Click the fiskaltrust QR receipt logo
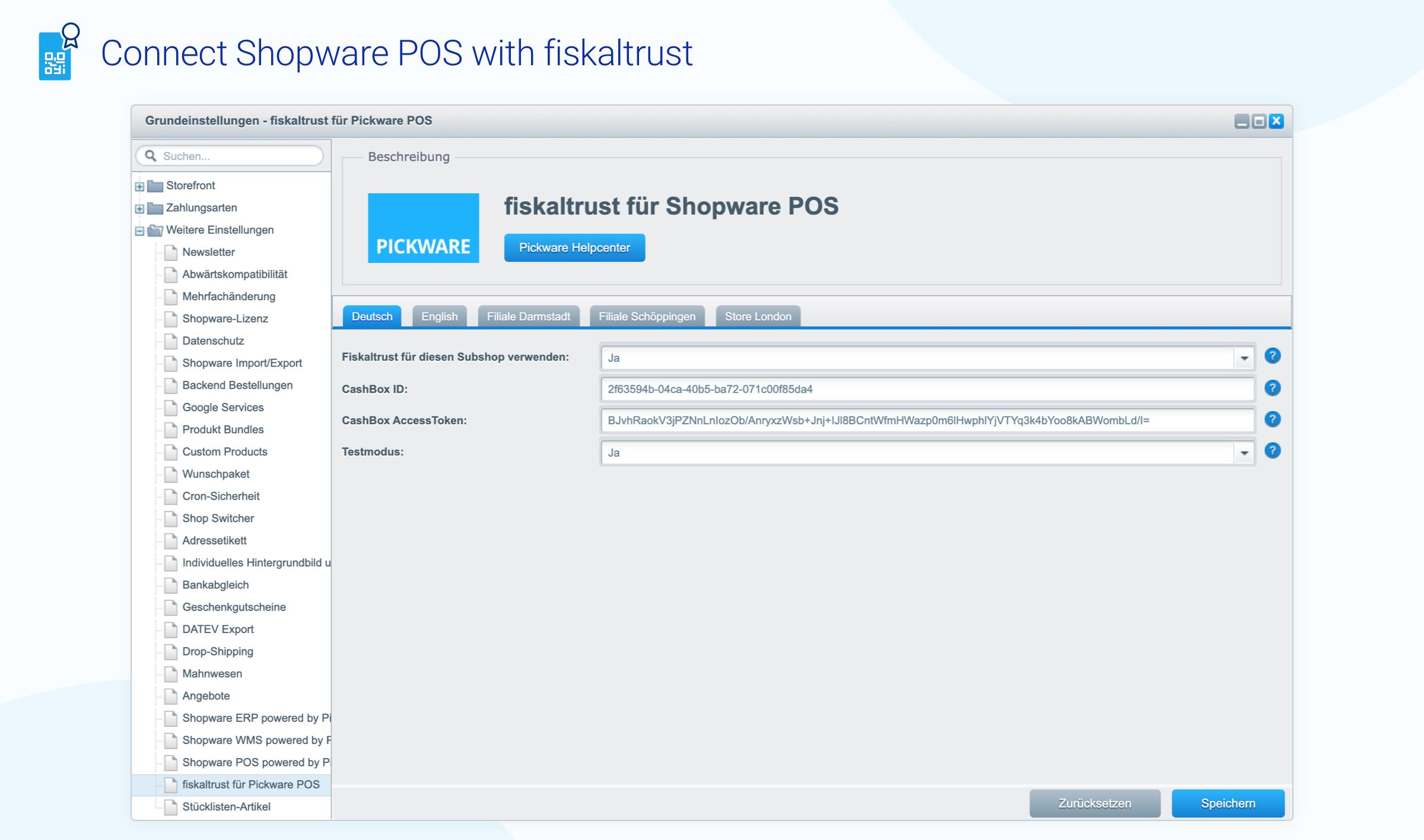This screenshot has width=1424, height=840. pyautogui.click(x=59, y=52)
